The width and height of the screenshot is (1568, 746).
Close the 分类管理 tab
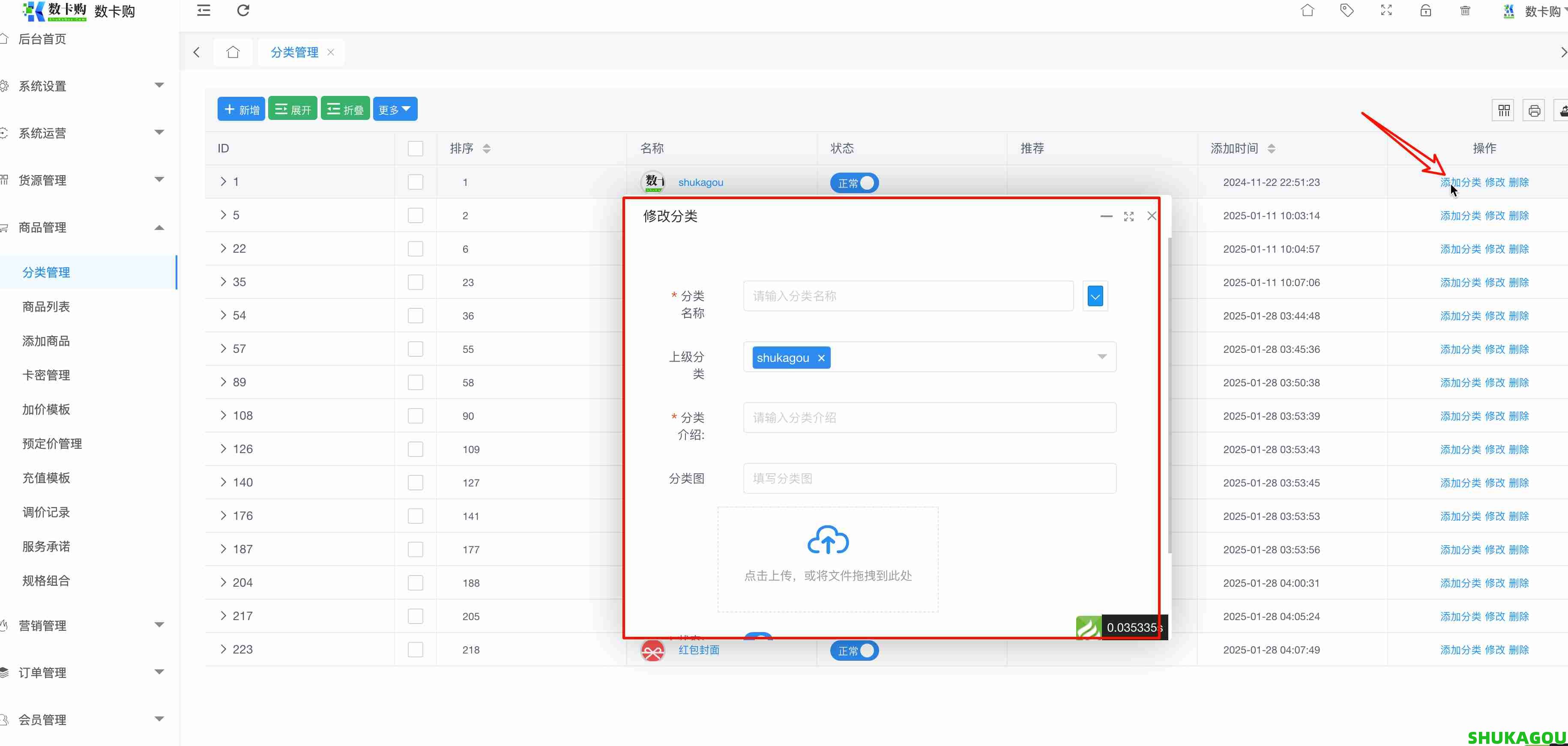coord(330,52)
